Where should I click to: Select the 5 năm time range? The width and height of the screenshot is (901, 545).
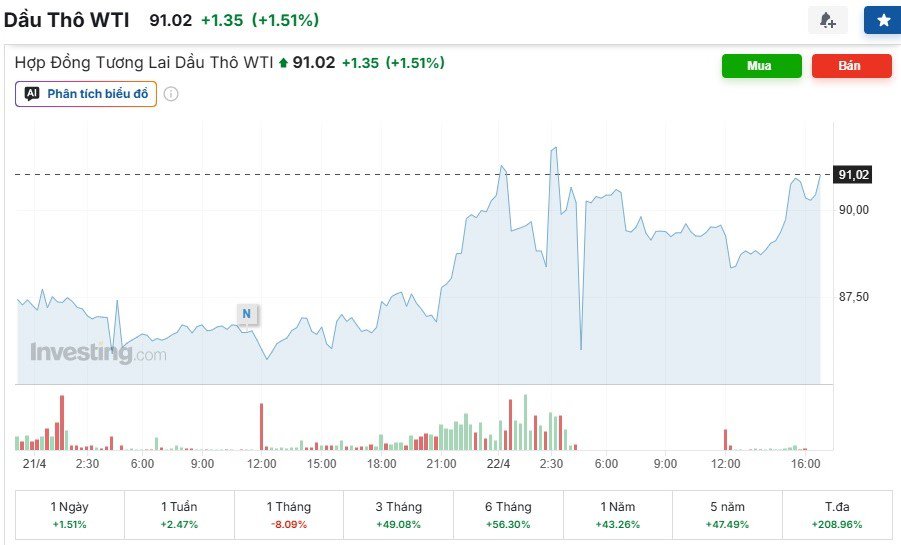coord(727,515)
